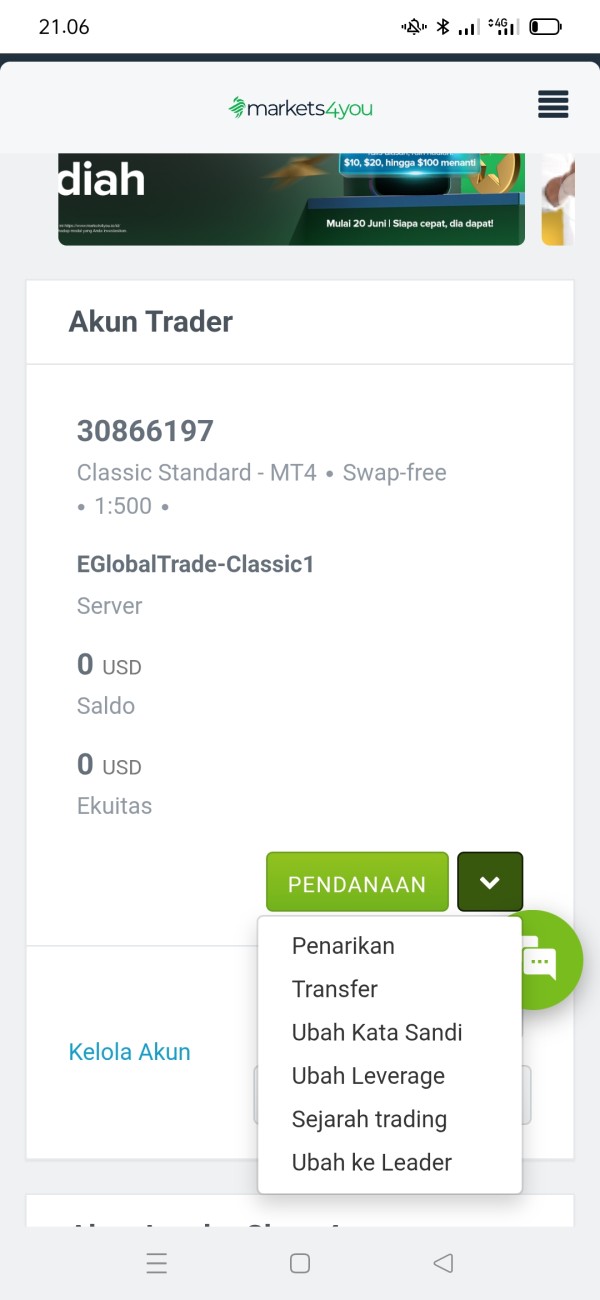Open the Kelola Akun link

(x=129, y=1052)
